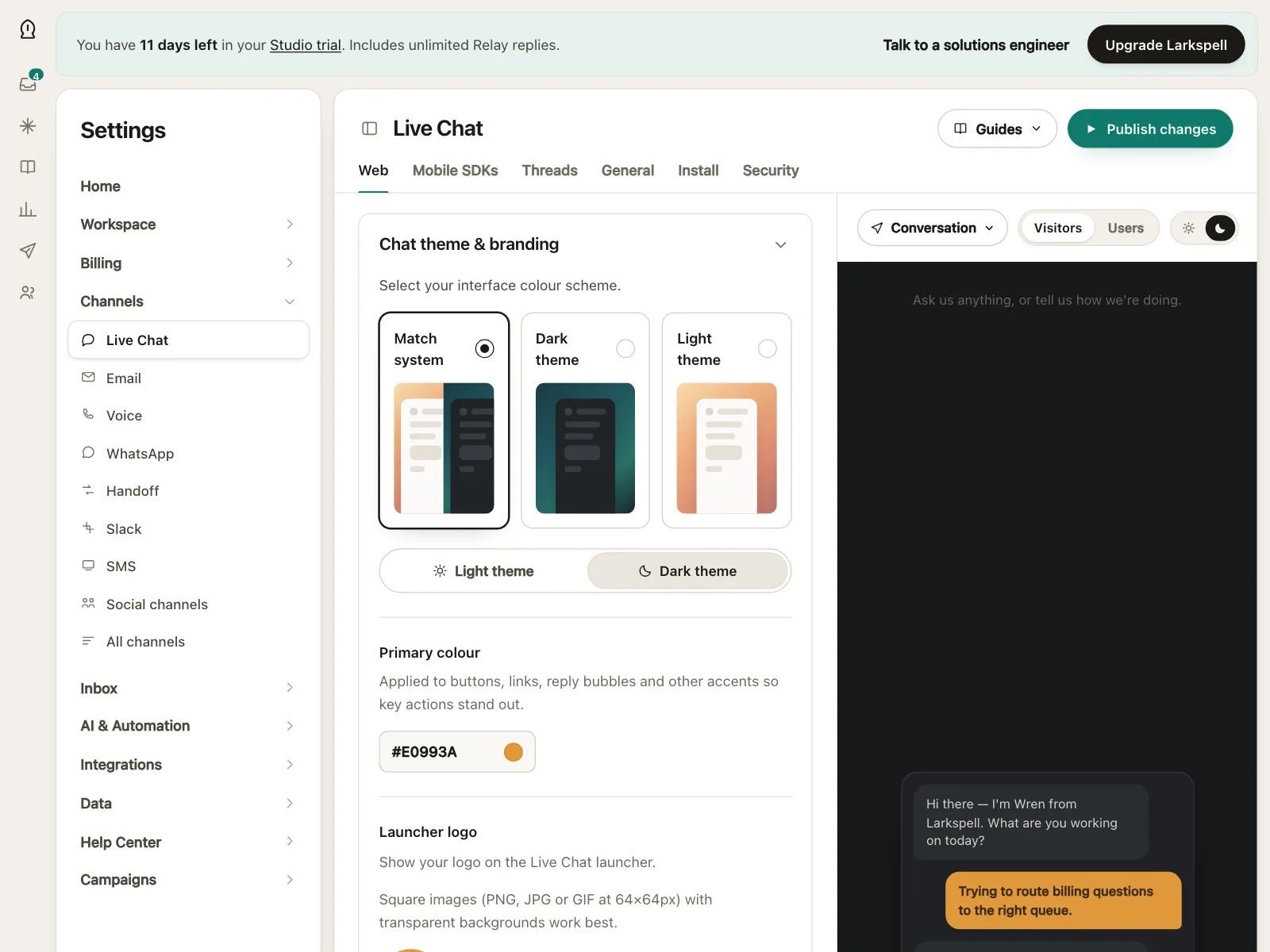Image resolution: width=1270 pixels, height=952 pixels.
Task: Expand the Data section
Action: (188, 804)
